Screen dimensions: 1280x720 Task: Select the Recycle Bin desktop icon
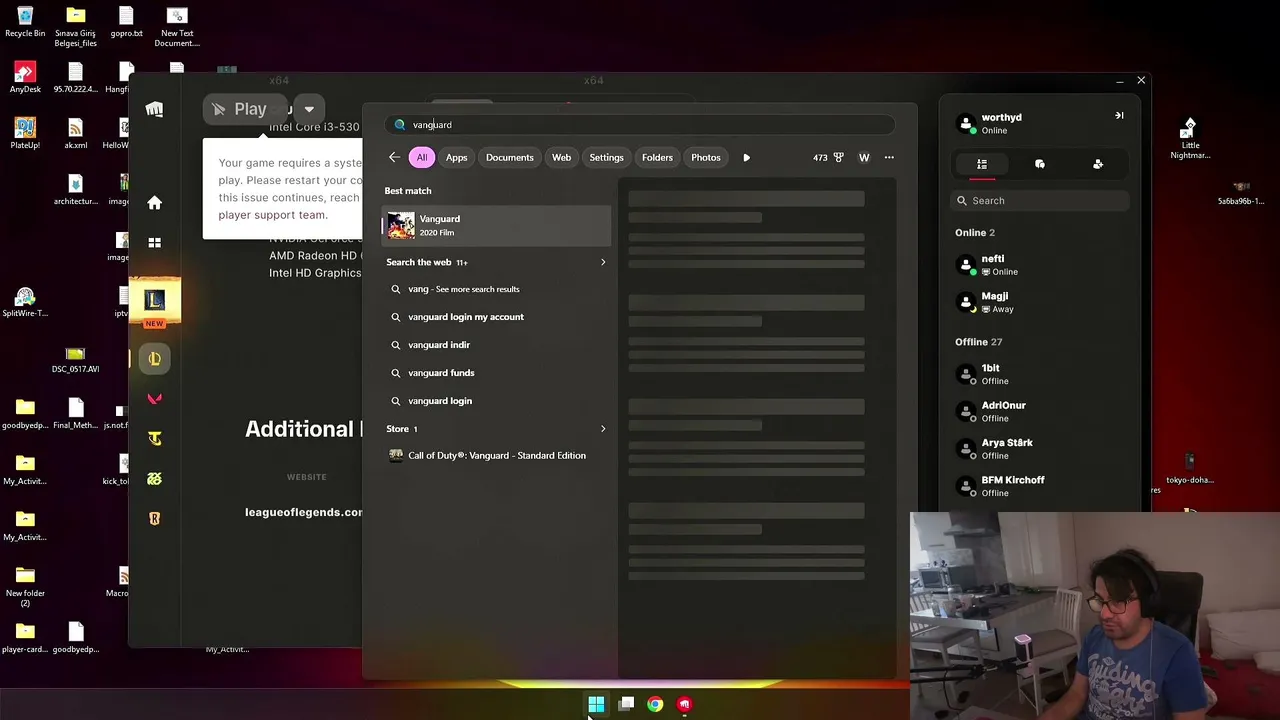(x=25, y=22)
